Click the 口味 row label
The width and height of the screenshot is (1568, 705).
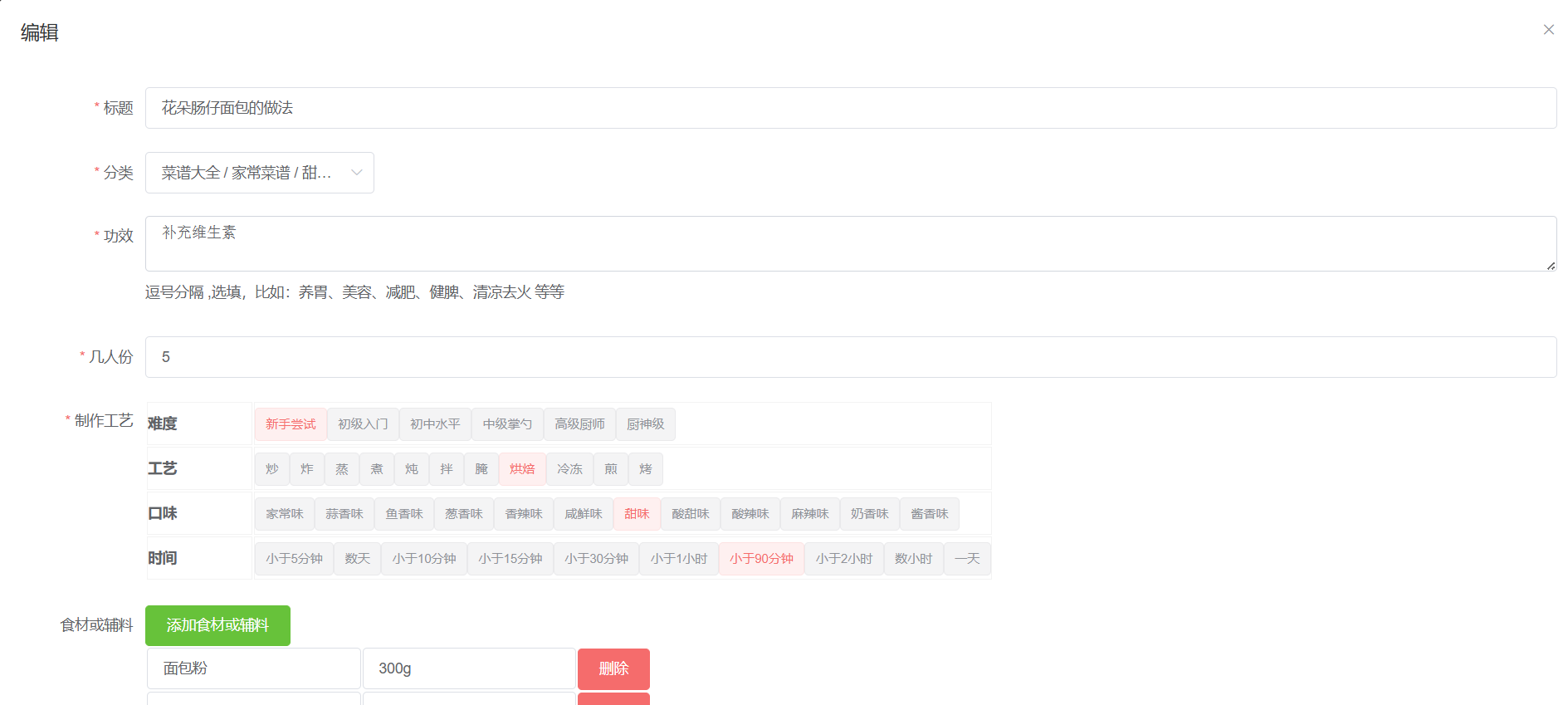(x=163, y=513)
